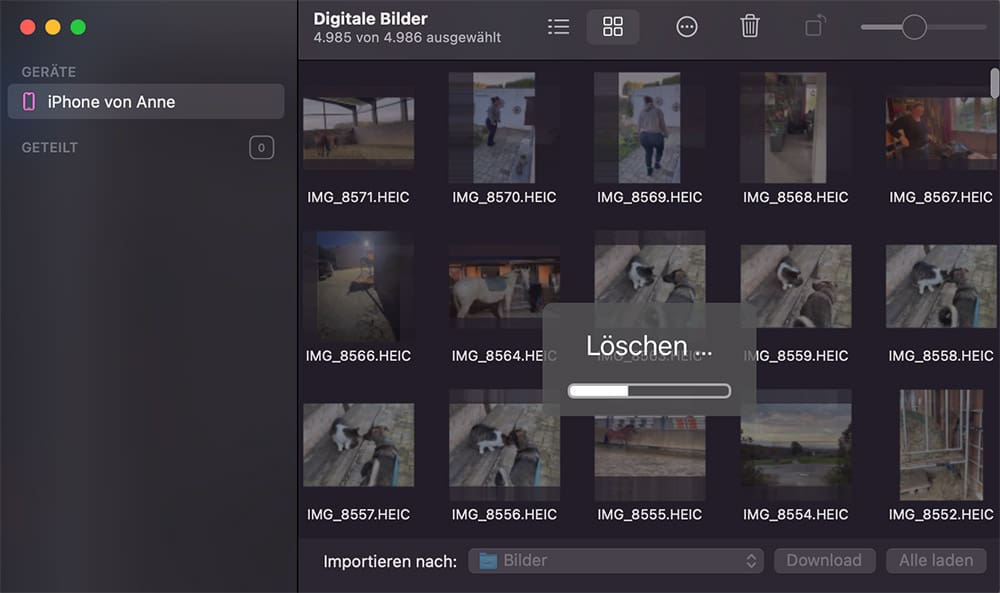The image size is (1000, 593).
Task: Click the Download button
Action: (x=823, y=561)
